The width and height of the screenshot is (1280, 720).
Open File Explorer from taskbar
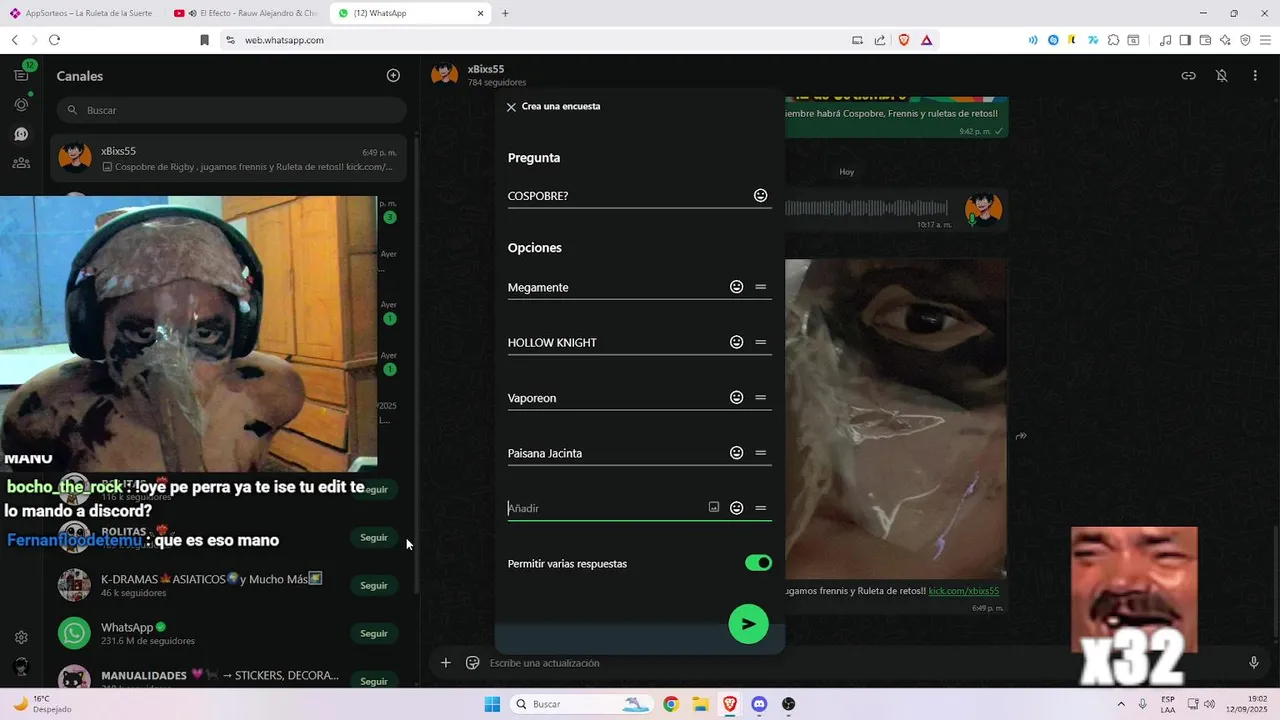tap(700, 704)
